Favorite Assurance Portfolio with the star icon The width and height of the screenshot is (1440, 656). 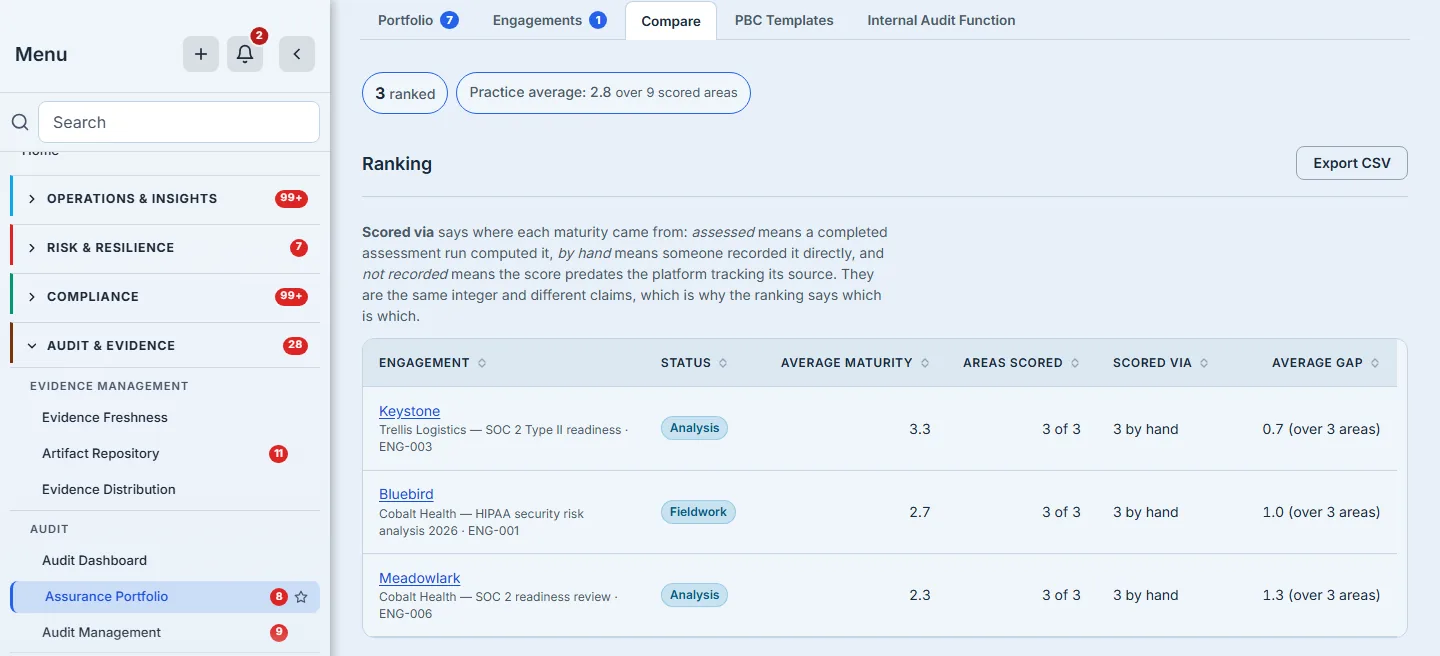[301, 597]
